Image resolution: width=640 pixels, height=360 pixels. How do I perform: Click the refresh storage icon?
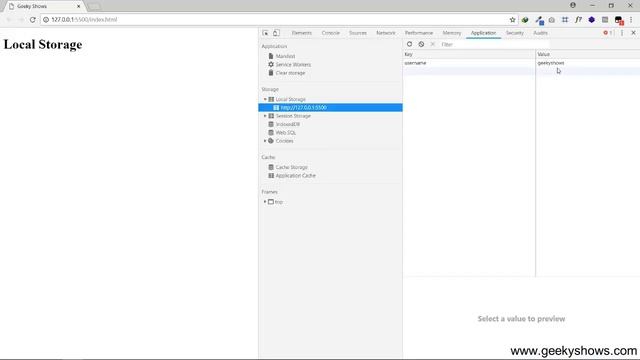pos(409,44)
